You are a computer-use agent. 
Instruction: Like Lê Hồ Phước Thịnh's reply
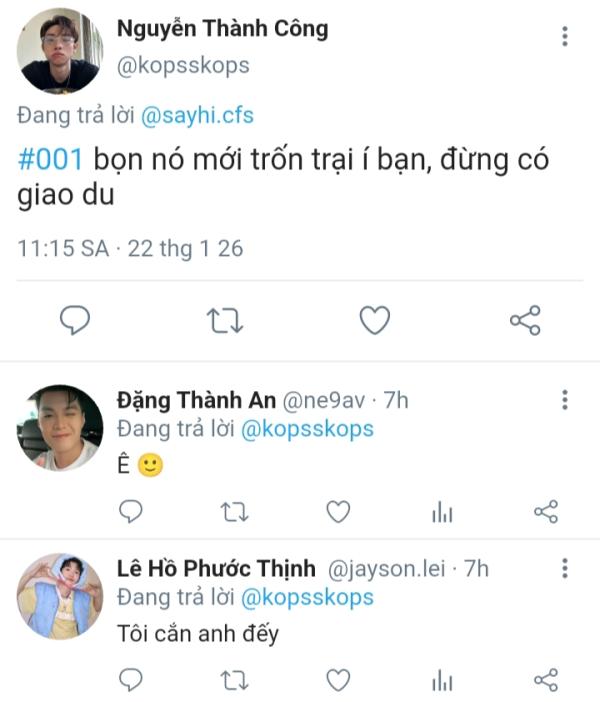[338, 681]
